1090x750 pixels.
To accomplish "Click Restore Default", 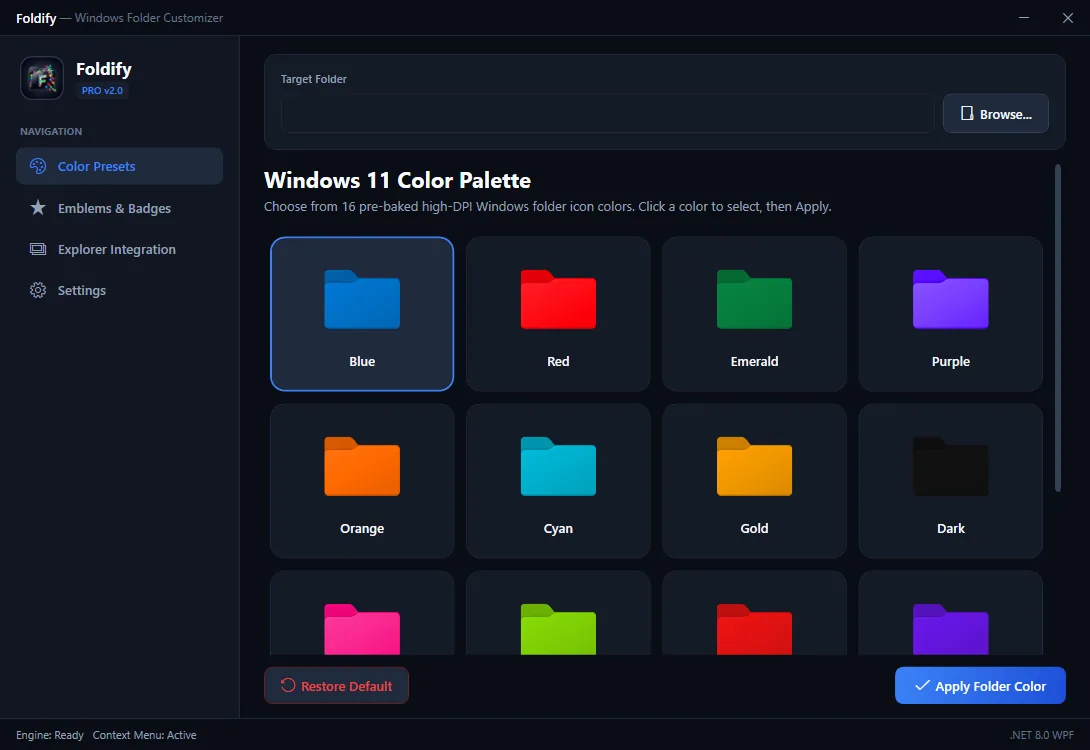I will coord(336,685).
